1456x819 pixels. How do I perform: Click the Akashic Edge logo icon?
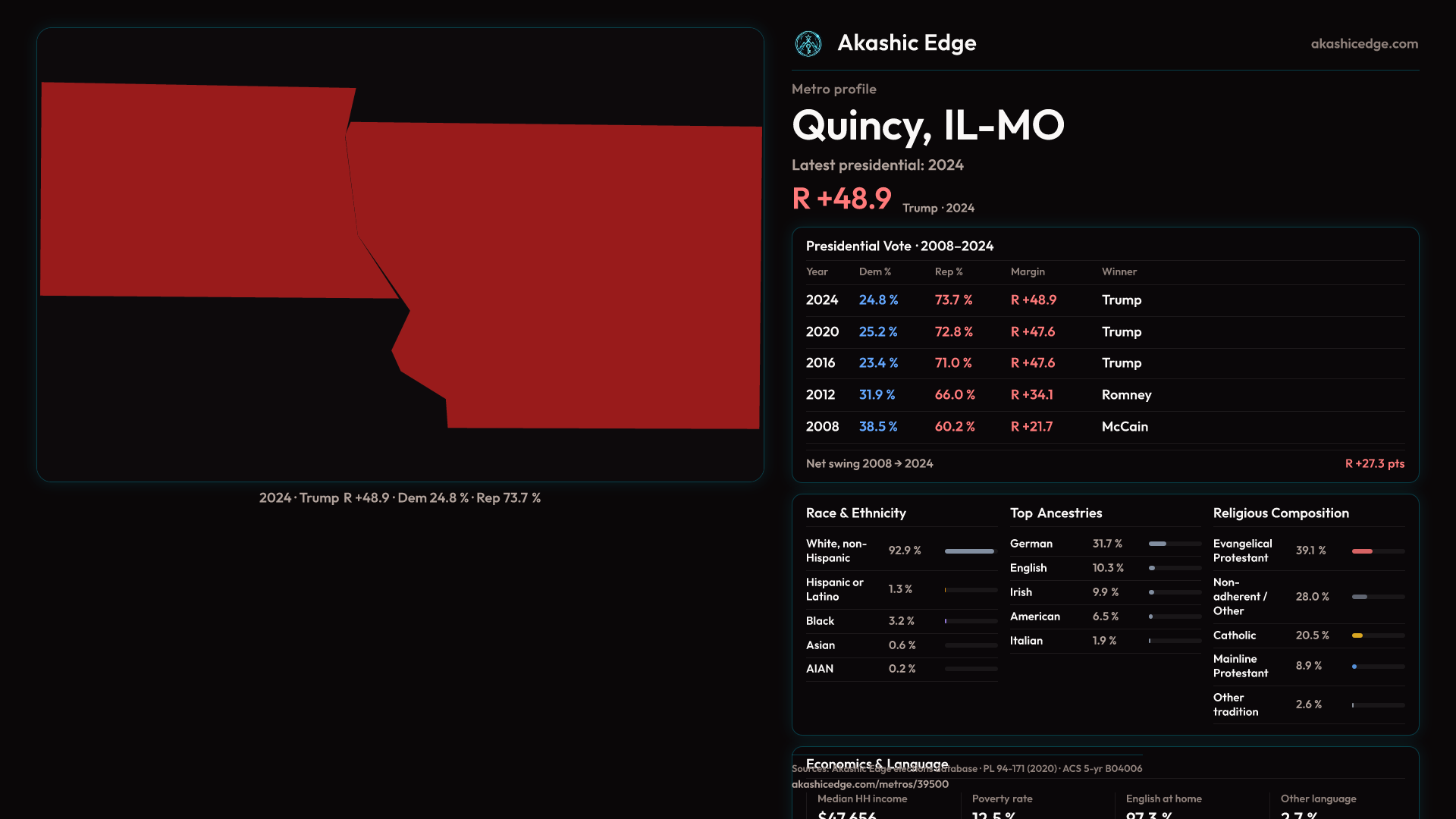point(808,44)
